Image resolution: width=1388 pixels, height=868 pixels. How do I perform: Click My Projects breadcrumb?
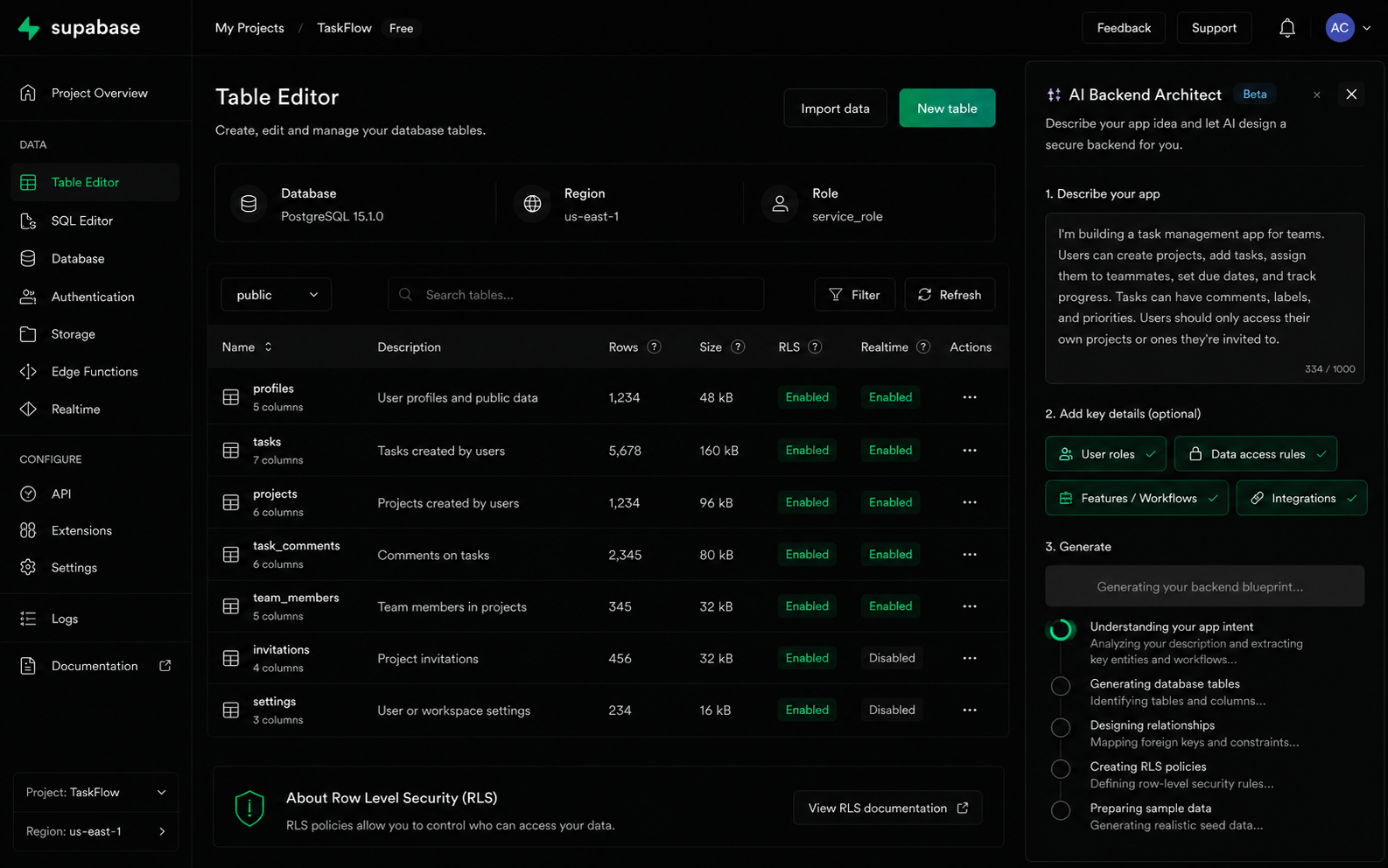pos(249,28)
